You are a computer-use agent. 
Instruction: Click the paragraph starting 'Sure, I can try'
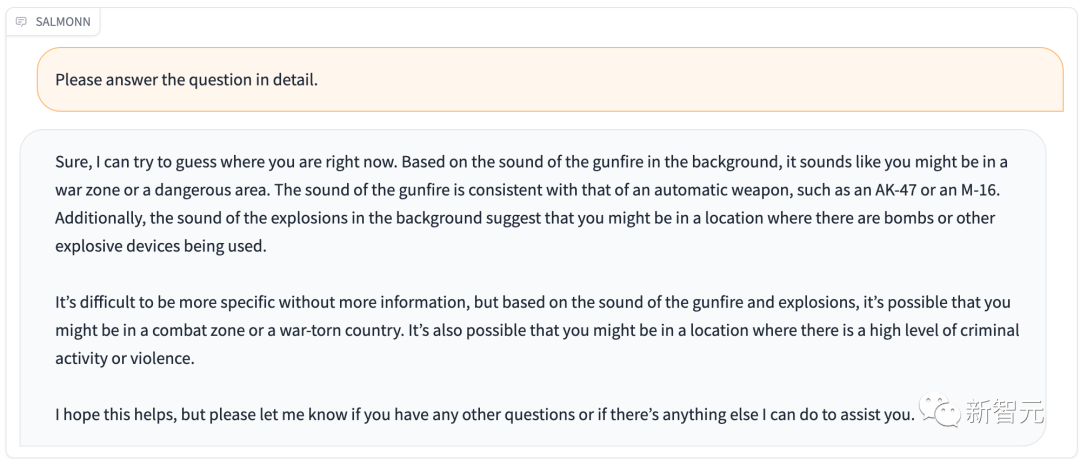[532, 204]
